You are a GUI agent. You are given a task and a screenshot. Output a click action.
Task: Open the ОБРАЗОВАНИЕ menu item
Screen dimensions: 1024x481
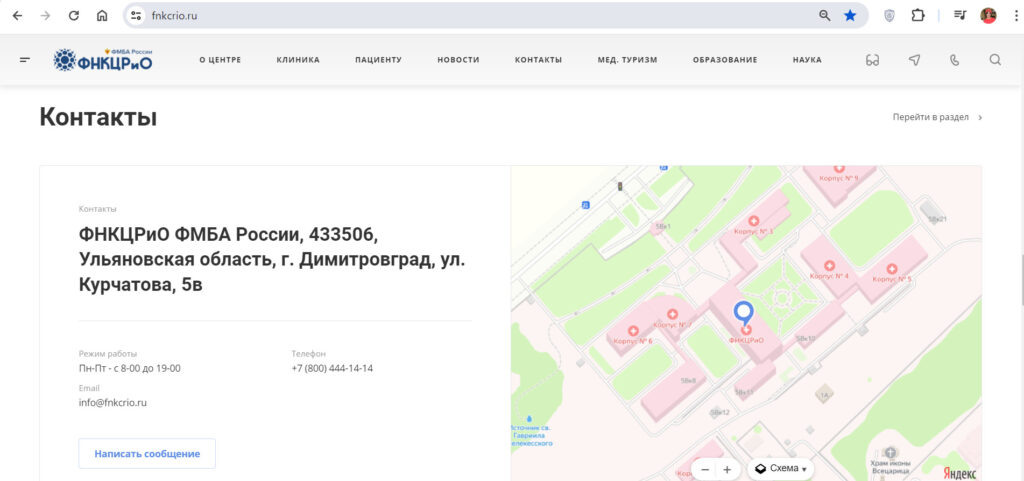pos(725,60)
